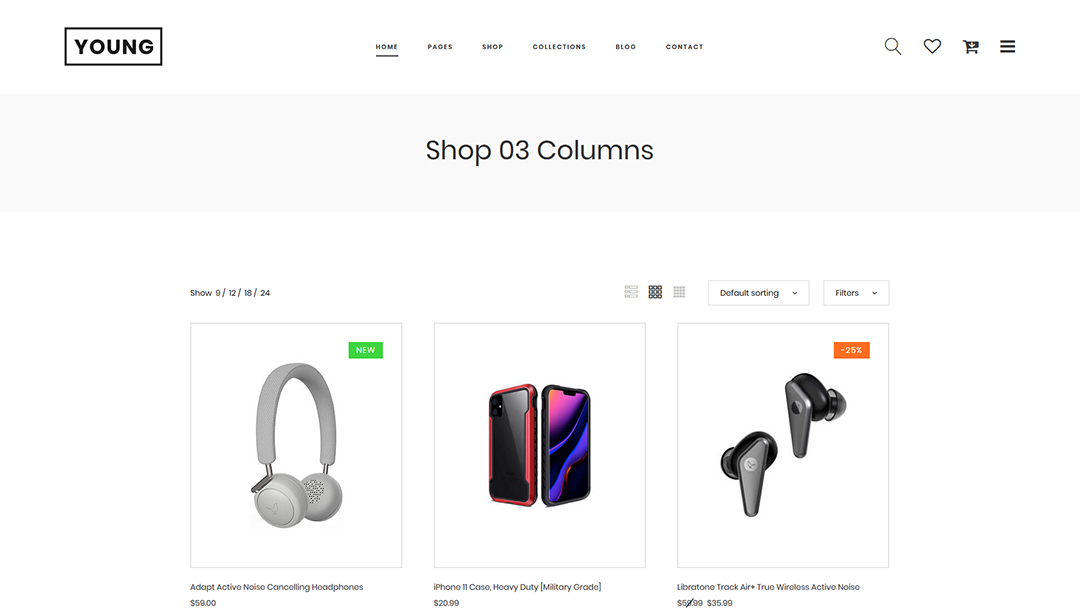Select the three-column grid view icon
This screenshot has width=1080, height=608.
click(x=655, y=292)
